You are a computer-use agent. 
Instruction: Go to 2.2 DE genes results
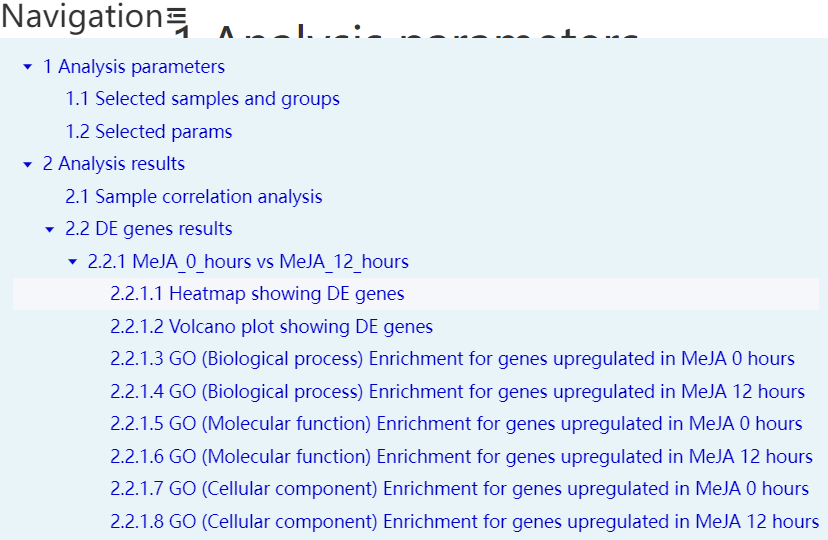click(148, 229)
